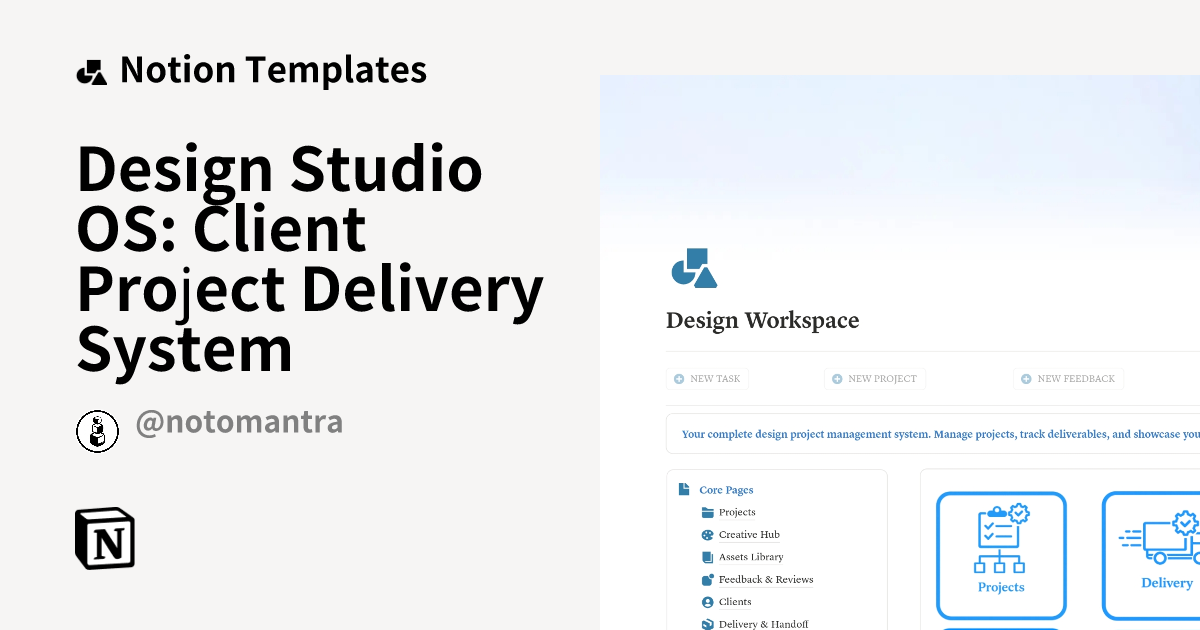This screenshot has height=630, width=1200.
Task: Click the icon beside Feedback & Reviews
Action: [x=708, y=579]
